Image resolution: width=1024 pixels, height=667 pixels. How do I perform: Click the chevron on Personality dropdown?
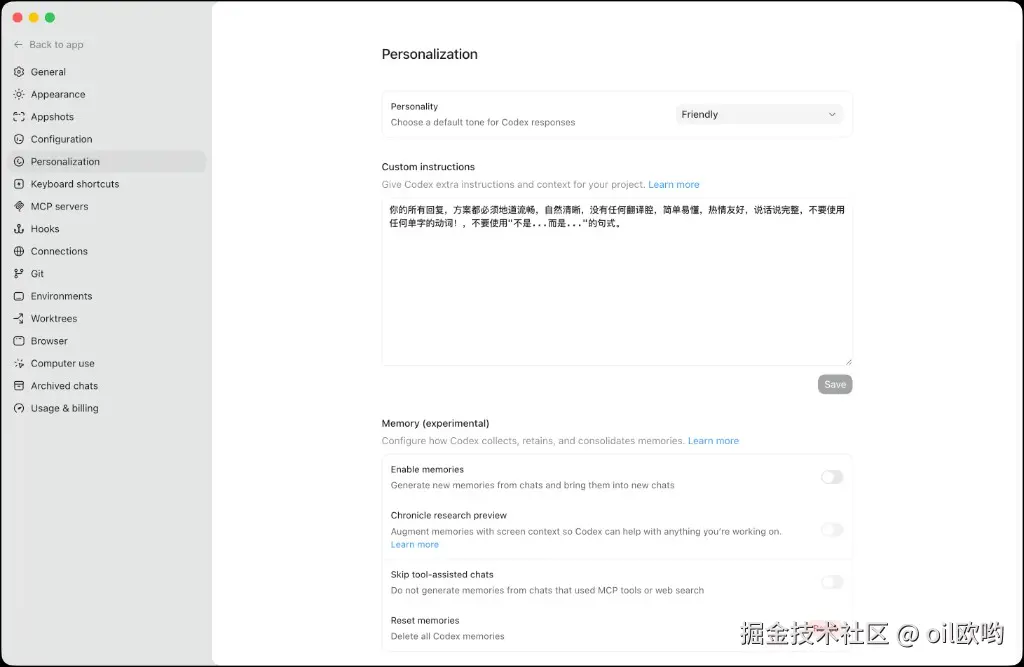(832, 114)
